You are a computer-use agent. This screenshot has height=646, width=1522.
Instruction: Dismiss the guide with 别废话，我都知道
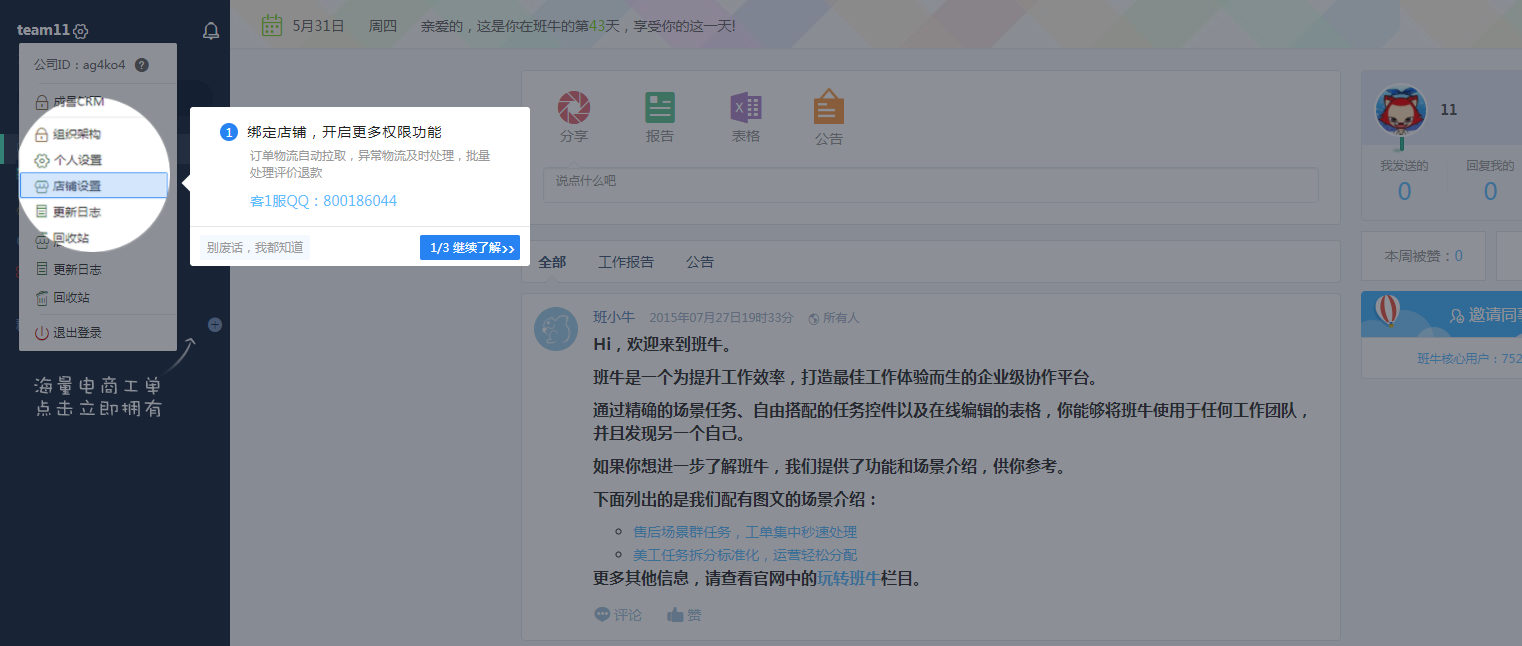point(255,248)
